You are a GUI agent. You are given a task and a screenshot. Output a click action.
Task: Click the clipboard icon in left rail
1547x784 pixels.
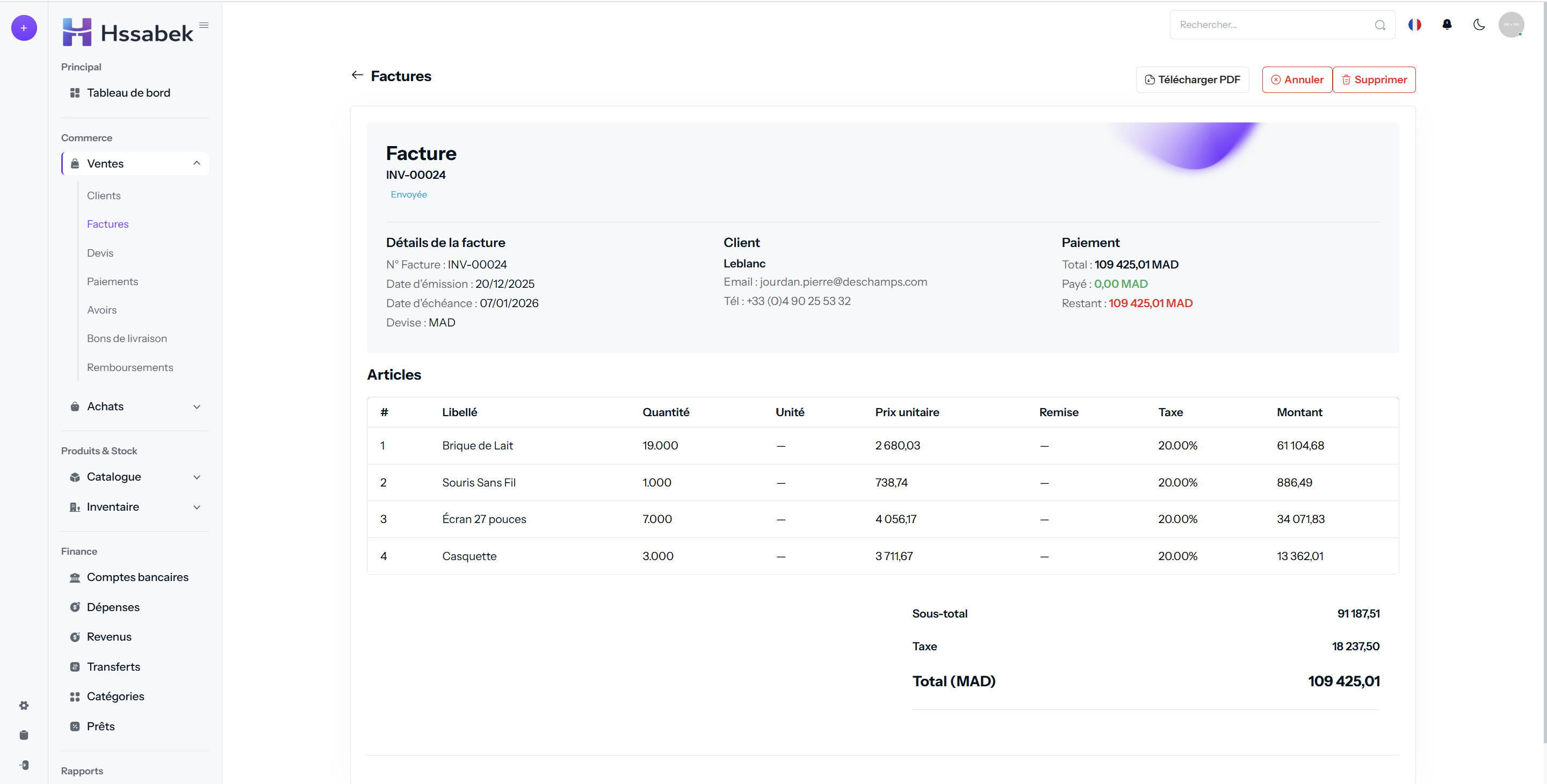(x=24, y=735)
